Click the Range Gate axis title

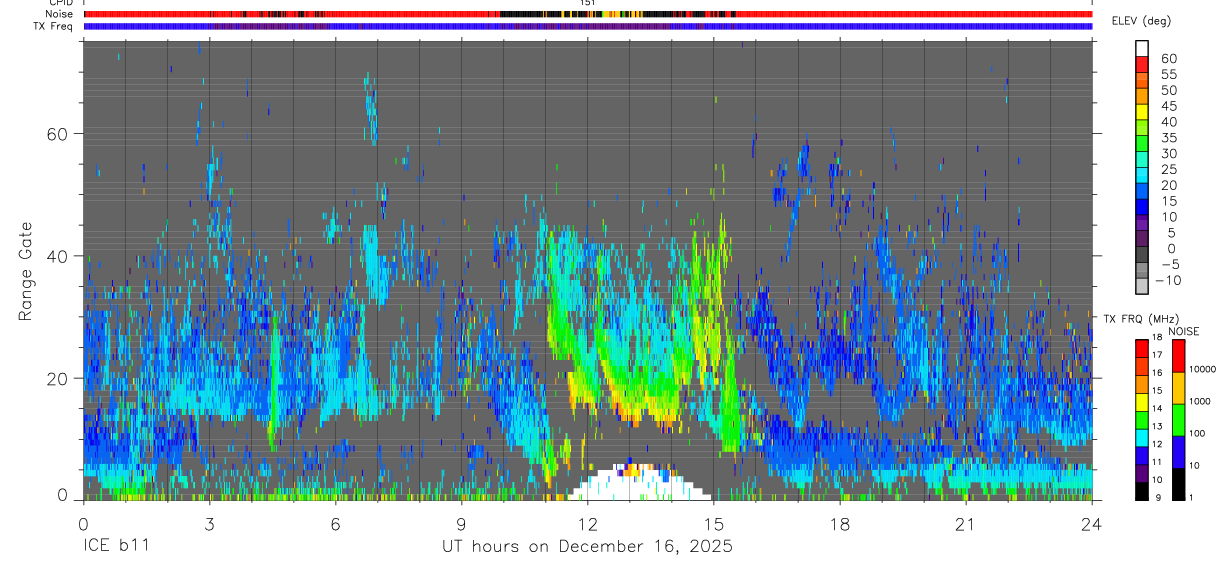[x=26, y=273]
